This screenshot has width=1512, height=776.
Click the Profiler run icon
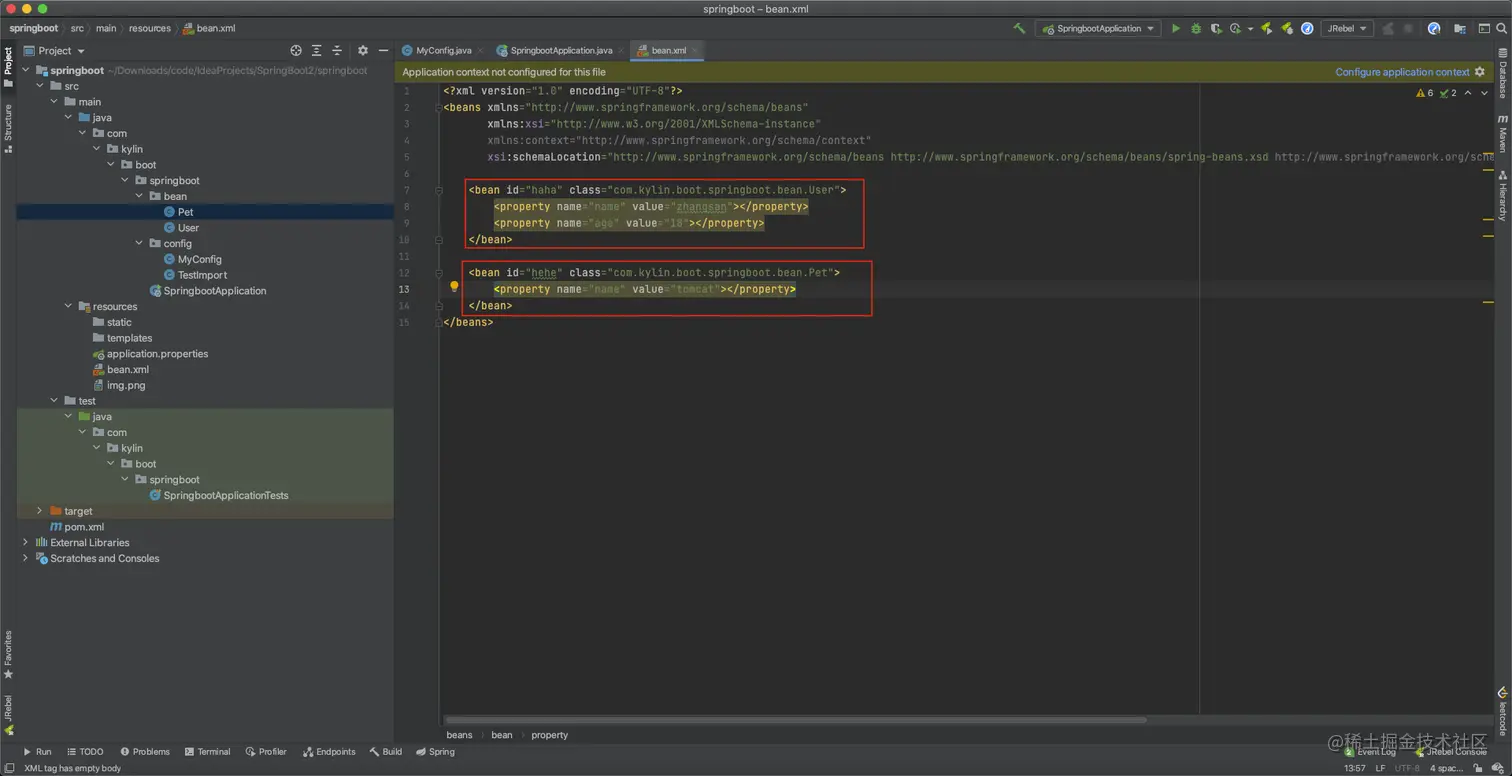pos(1235,29)
